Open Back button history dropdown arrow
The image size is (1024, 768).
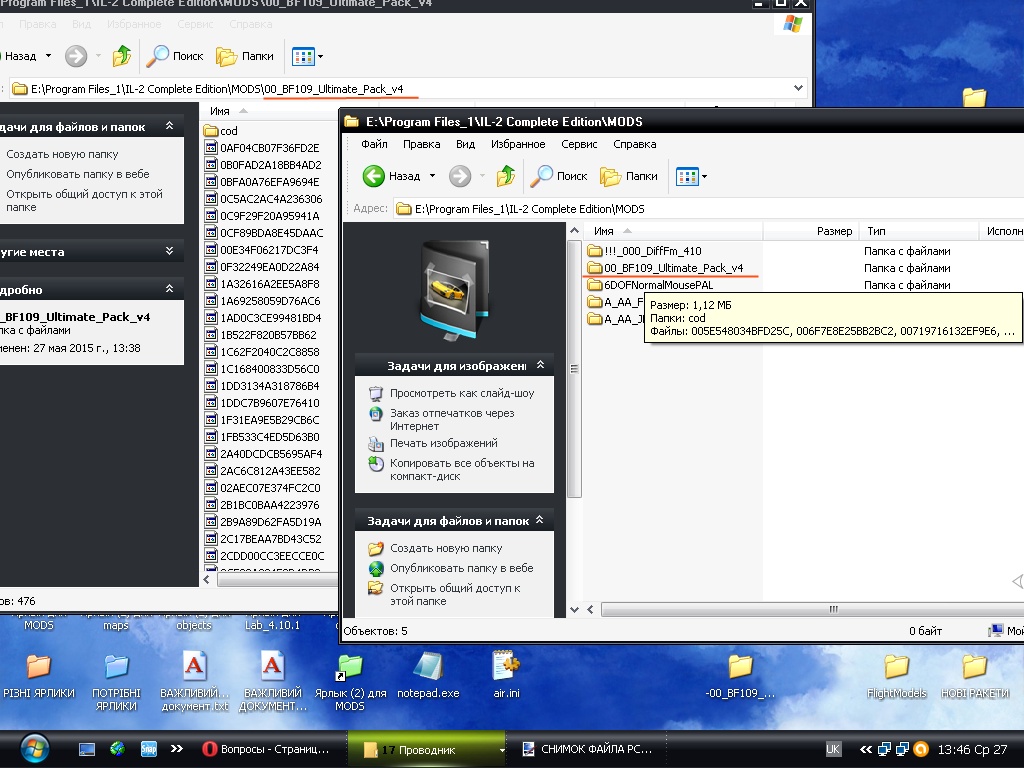[x=433, y=176]
